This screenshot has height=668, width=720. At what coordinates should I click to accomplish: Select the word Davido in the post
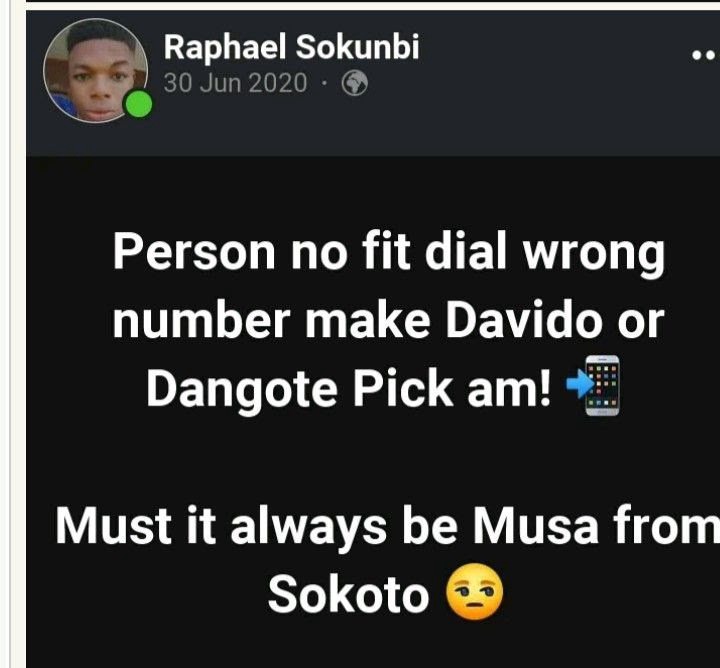523,320
